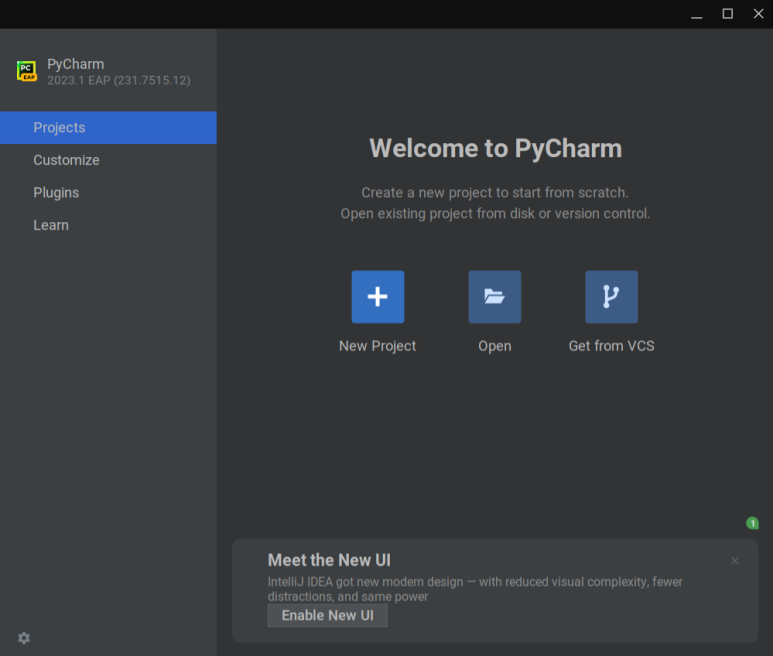Switch to the Customize tab

coord(108,160)
